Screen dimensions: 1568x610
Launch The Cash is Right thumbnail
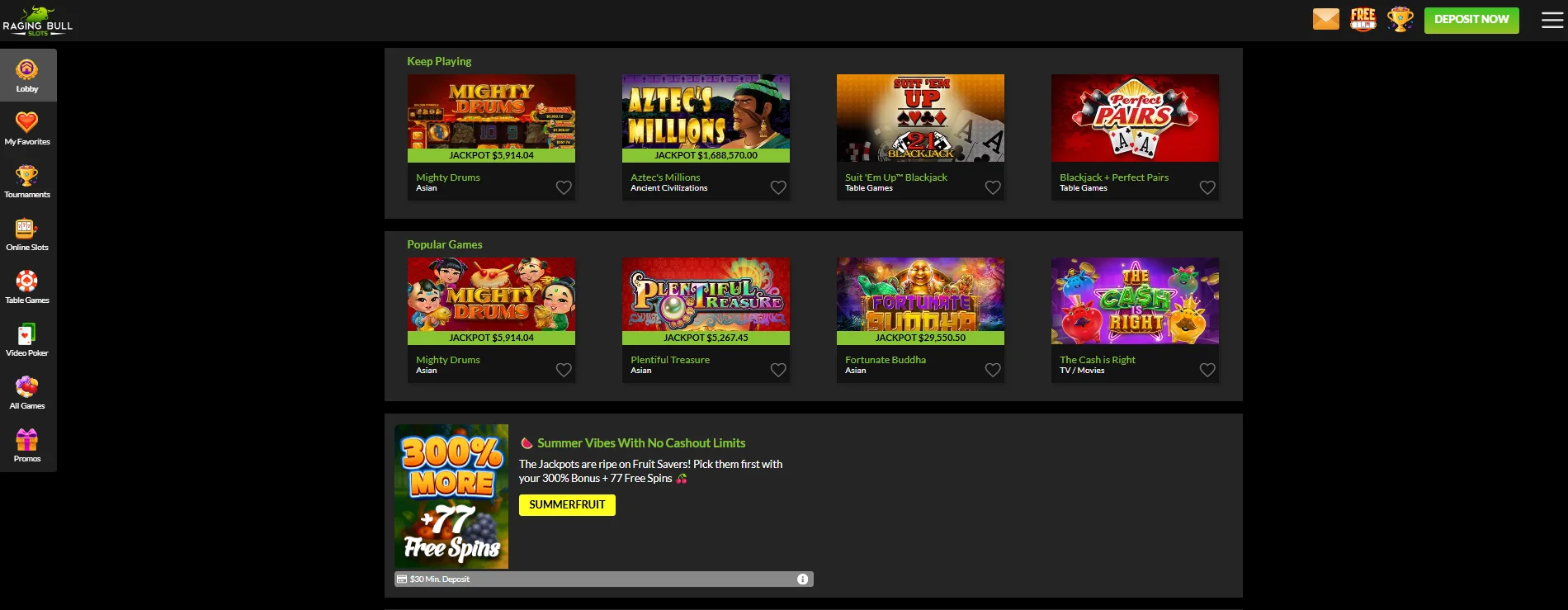[1135, 300]
